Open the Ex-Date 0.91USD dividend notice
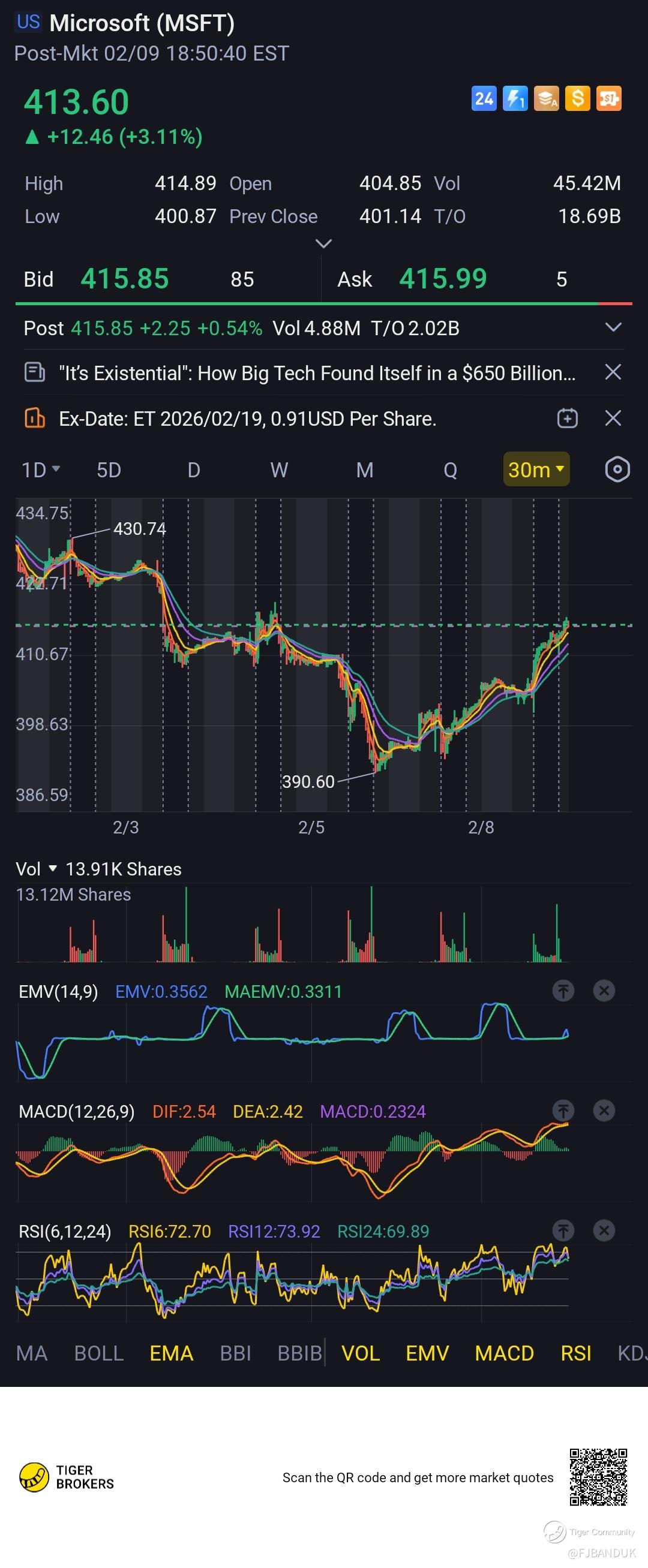 247,419
